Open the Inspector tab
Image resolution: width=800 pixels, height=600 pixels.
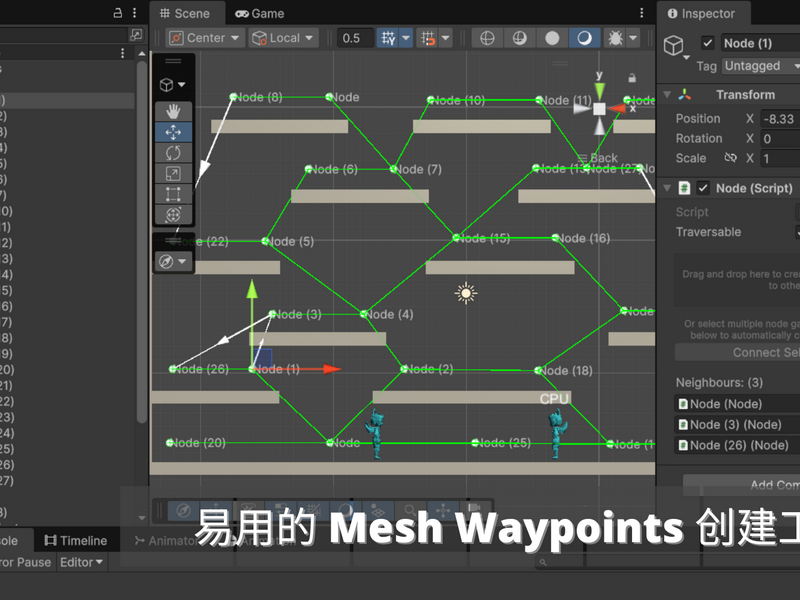[x=702, y=14]
